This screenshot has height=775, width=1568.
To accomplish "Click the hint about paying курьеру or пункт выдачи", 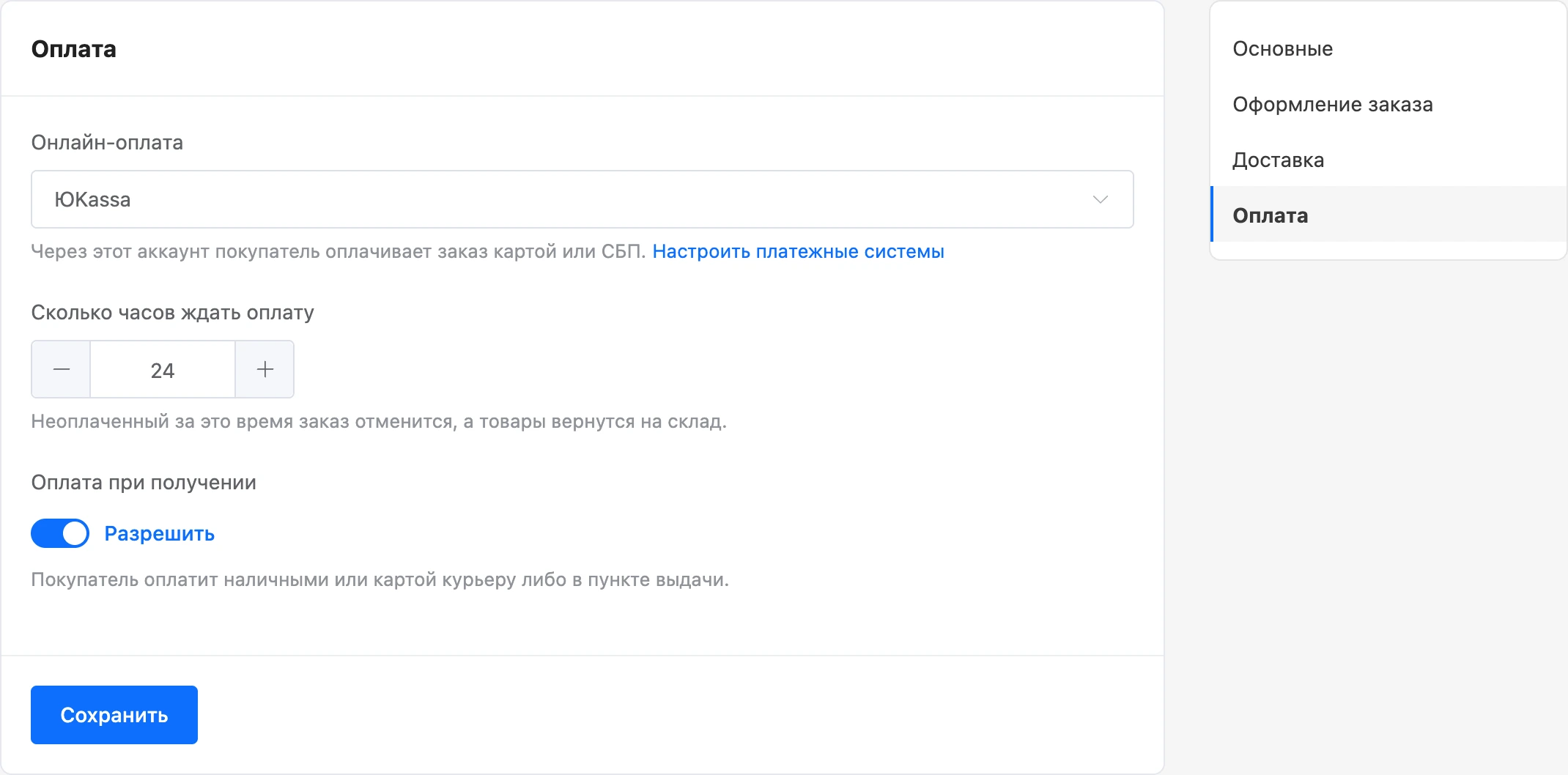I will [x=380, y=579].
